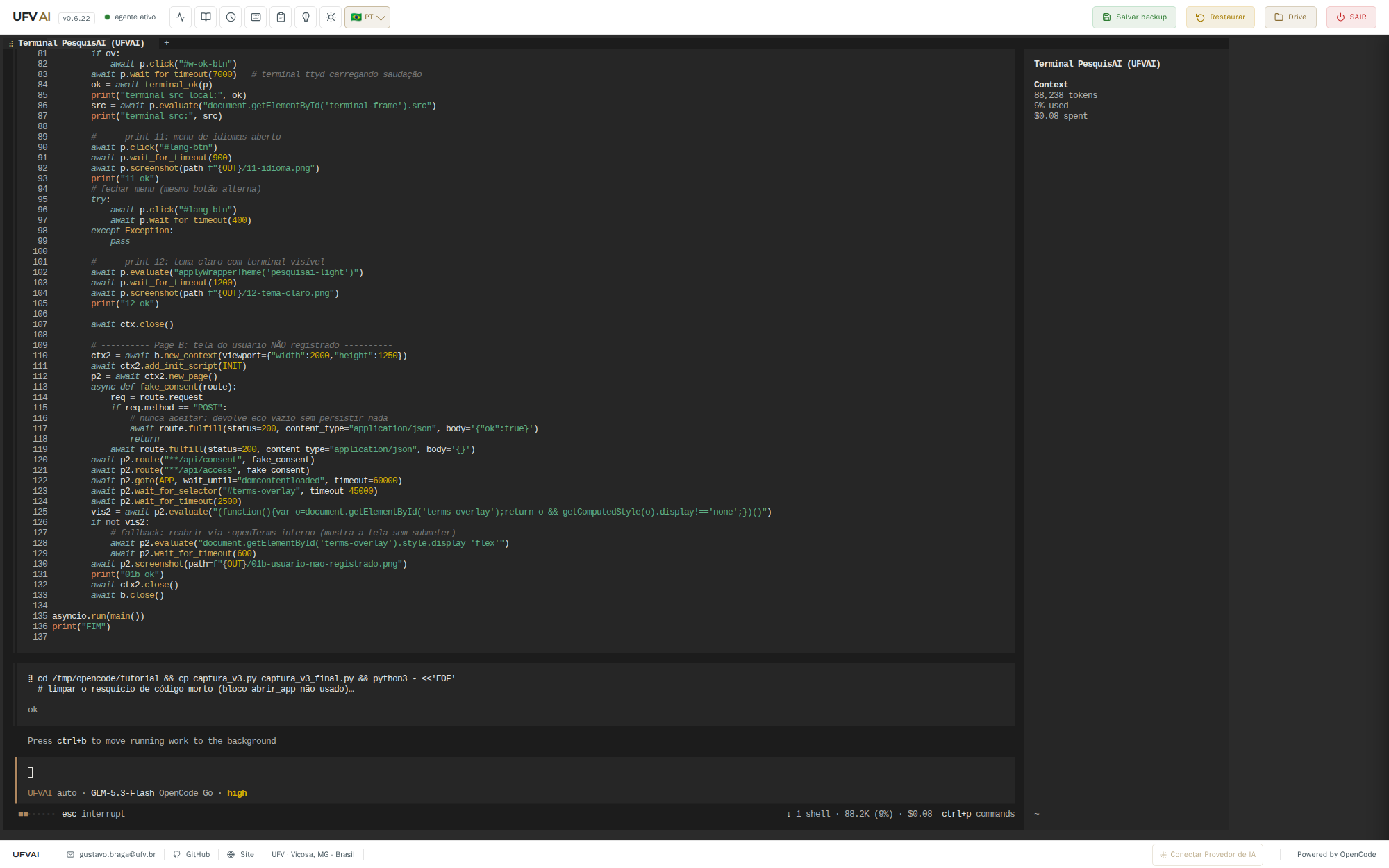1389x868 pixels.
Task: Open the book documentation icon
Action: (206, 17)
